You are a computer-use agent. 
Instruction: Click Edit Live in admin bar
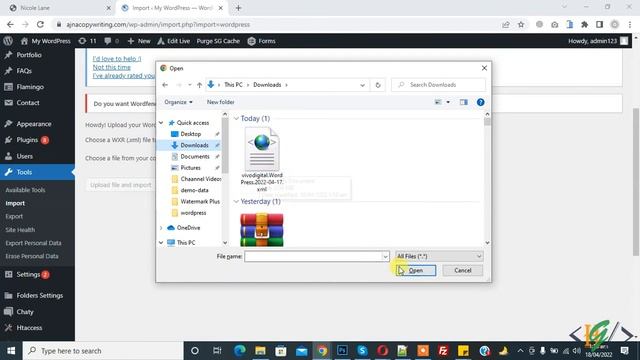[173, 41]
